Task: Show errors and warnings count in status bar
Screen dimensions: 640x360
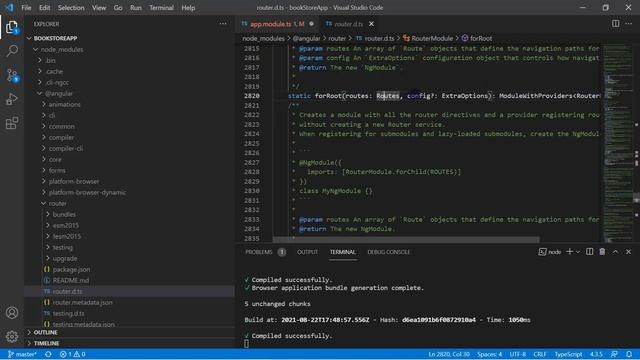Action: (72, 354)
